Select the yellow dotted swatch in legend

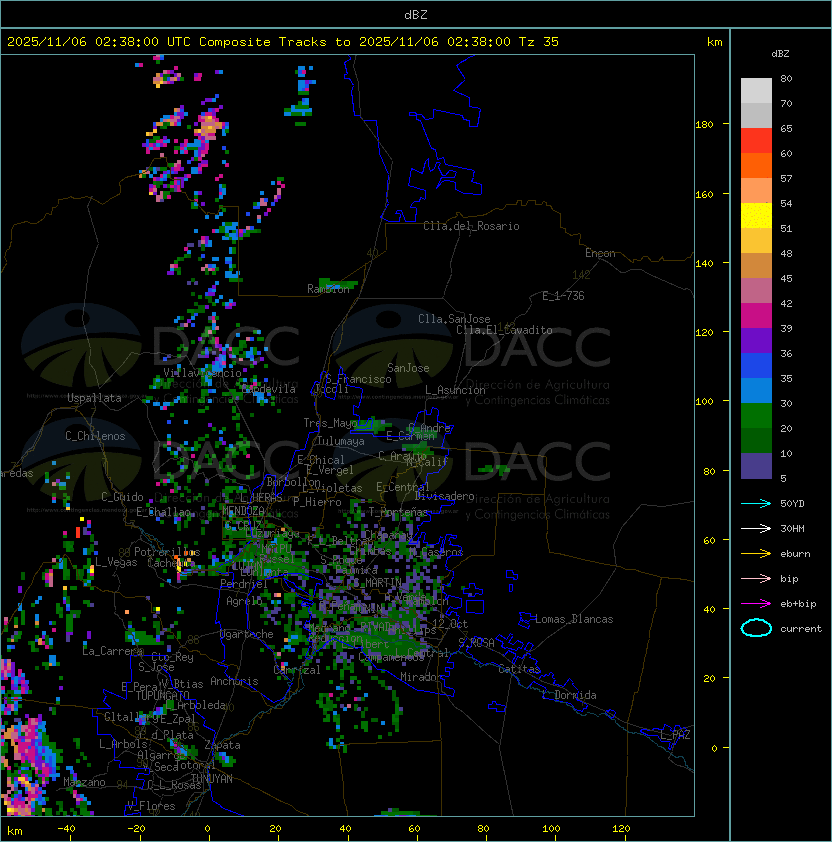756,216
